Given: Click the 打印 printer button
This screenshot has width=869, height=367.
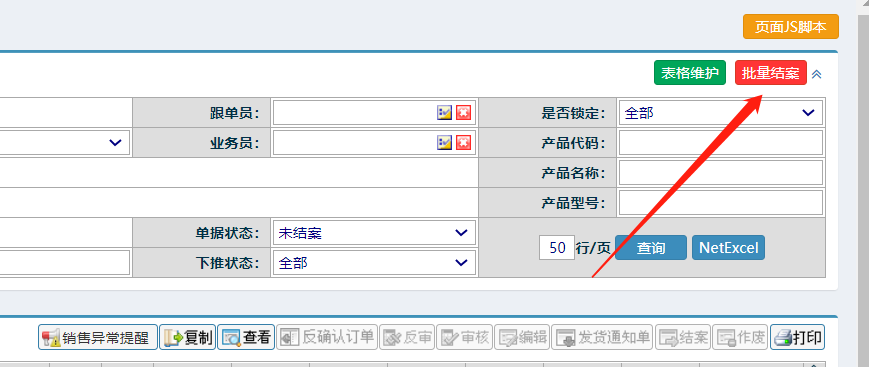Looking at the screenshot, I should coord(797,337).
